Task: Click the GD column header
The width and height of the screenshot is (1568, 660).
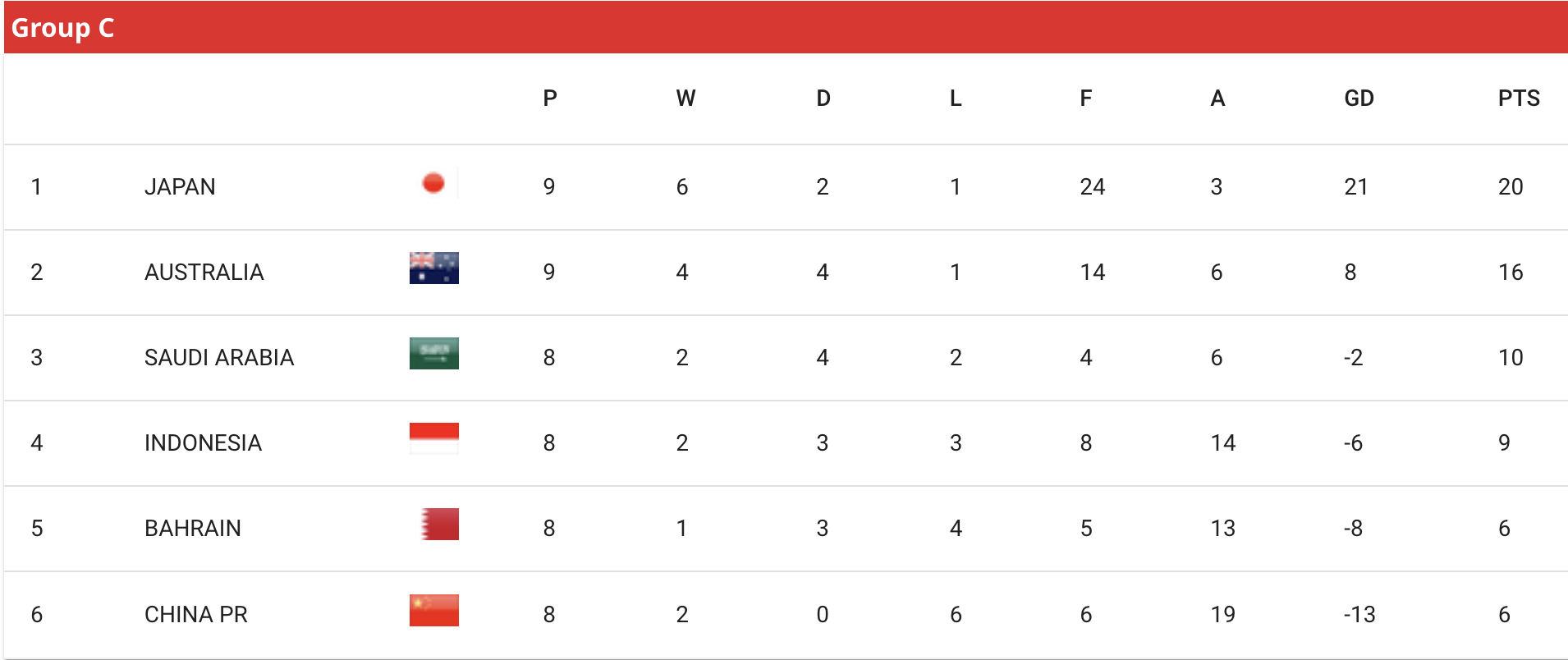Action: coord(1359,99)
